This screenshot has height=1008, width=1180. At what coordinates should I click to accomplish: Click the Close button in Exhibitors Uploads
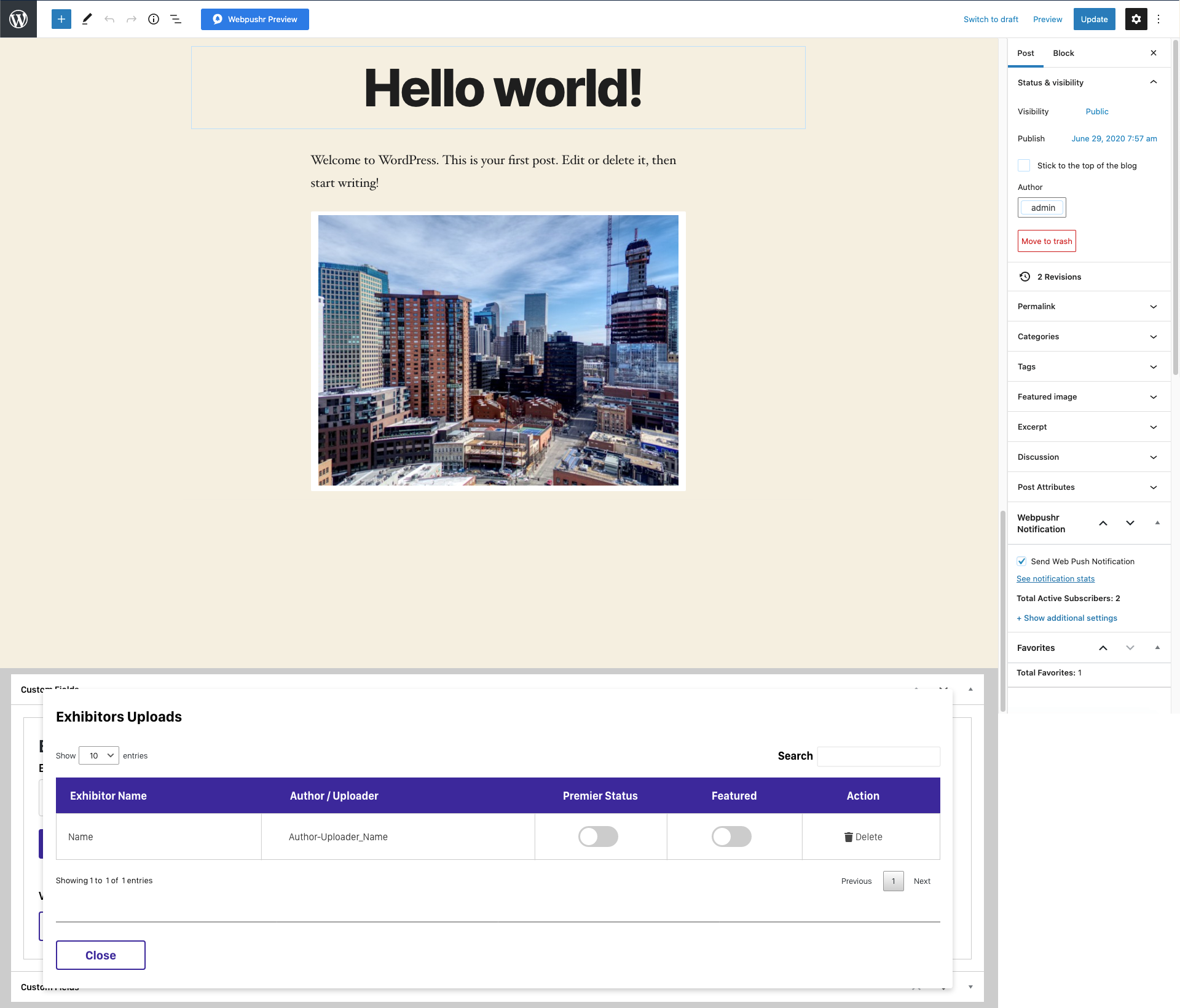[101, 955]
